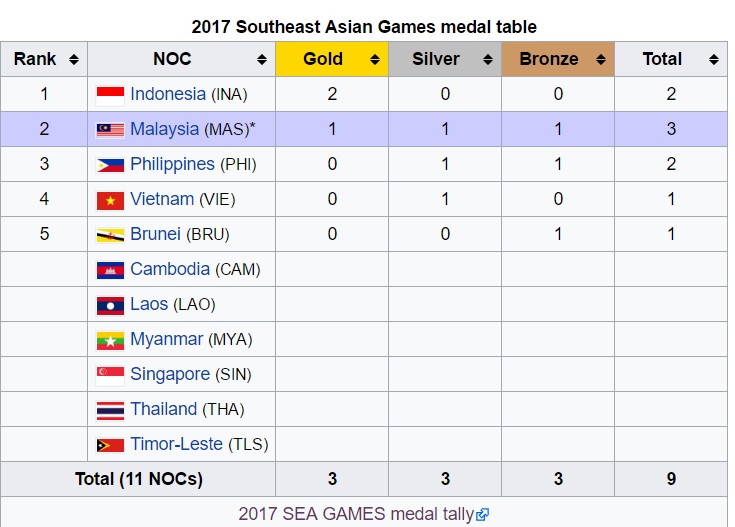Select the highlighted Malaysia host row total cell
The image size is (735, 527).
coord(671,129)
